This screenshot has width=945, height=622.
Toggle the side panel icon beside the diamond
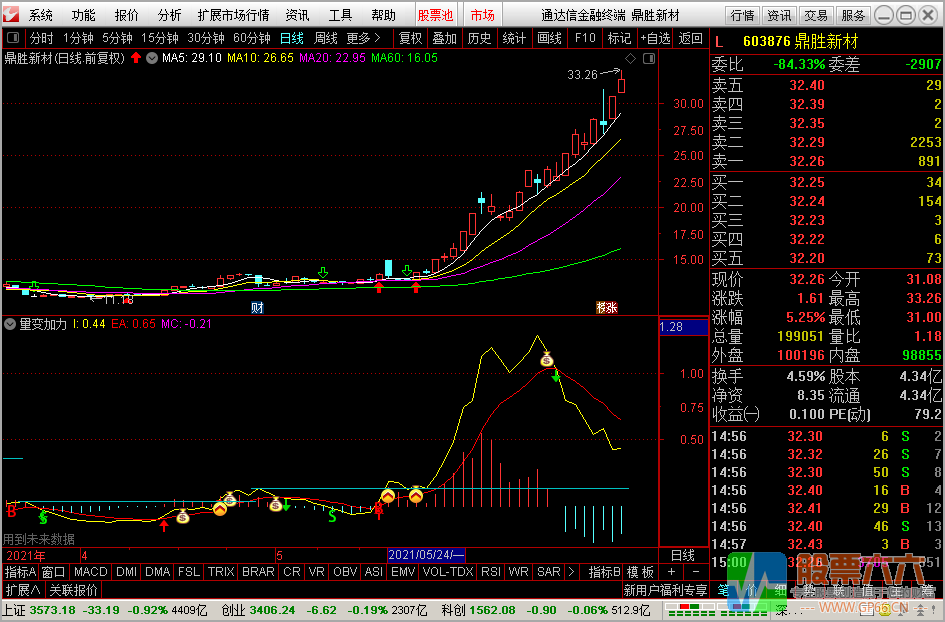click(x=648, y=58)
